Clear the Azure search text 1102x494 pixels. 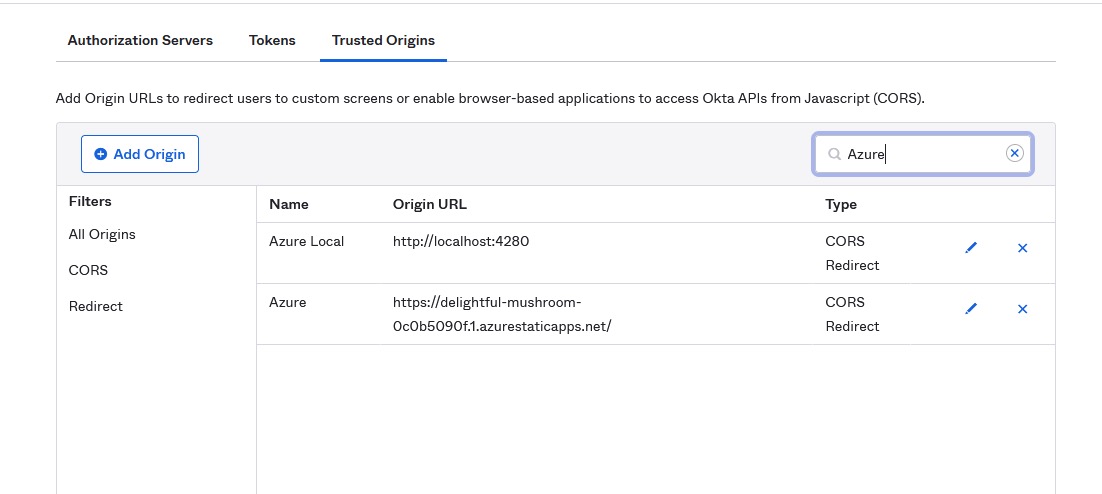tap(1014, 153)
